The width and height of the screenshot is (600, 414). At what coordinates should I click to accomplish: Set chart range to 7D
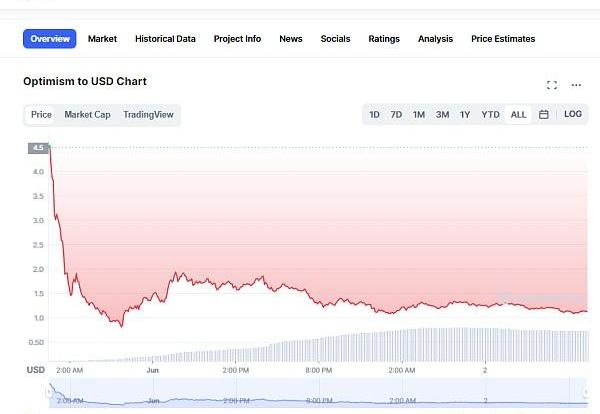click(396, 115)
